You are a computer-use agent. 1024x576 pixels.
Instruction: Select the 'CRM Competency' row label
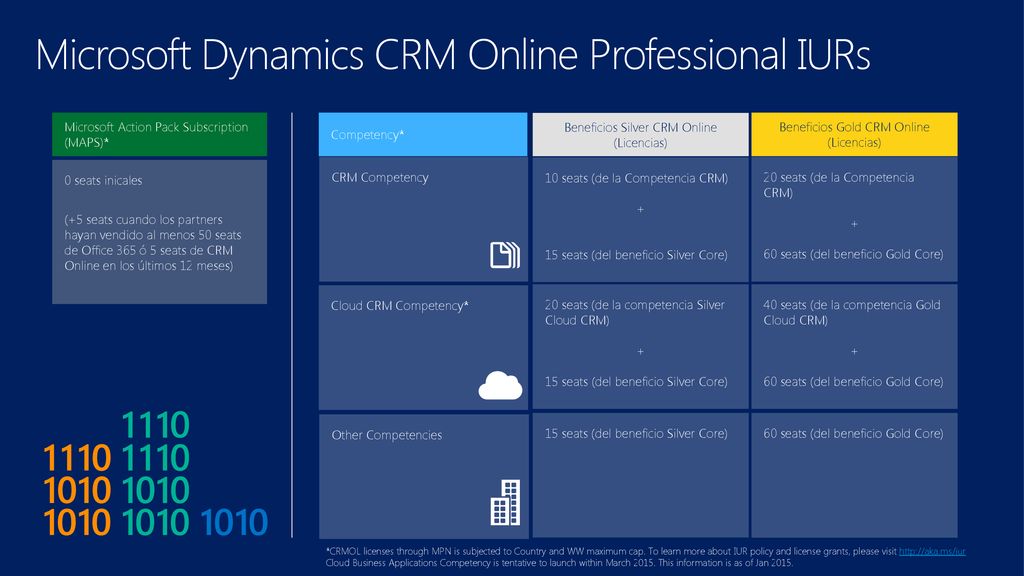379,178
